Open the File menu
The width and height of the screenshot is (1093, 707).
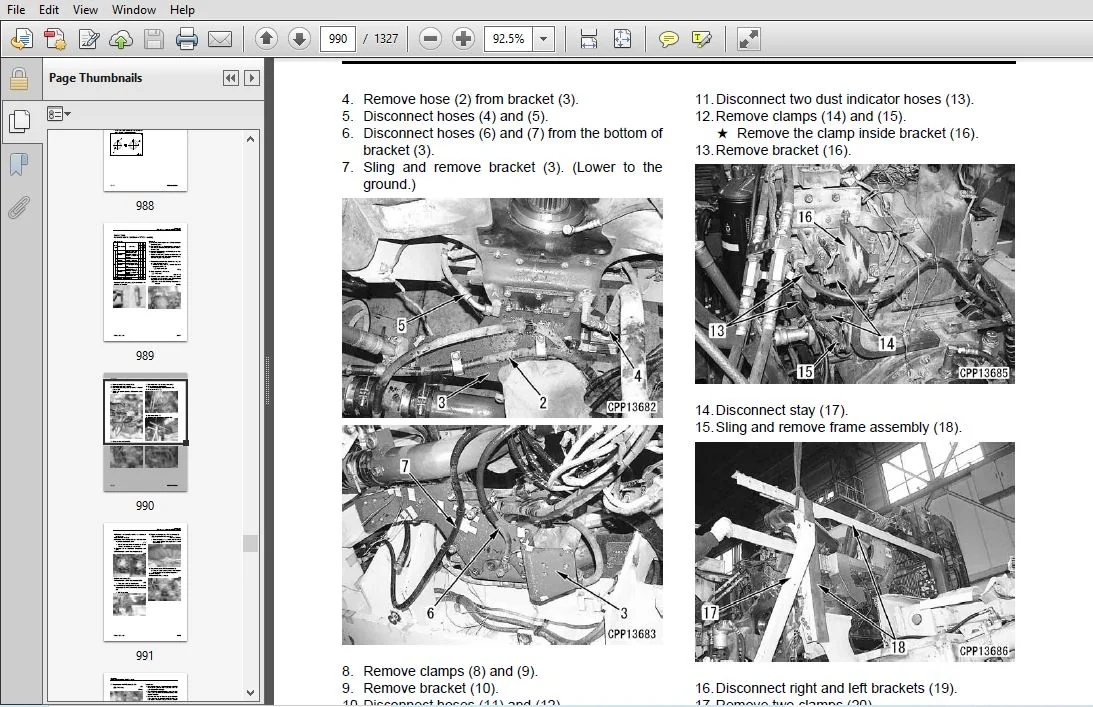(x=15, y=10)
